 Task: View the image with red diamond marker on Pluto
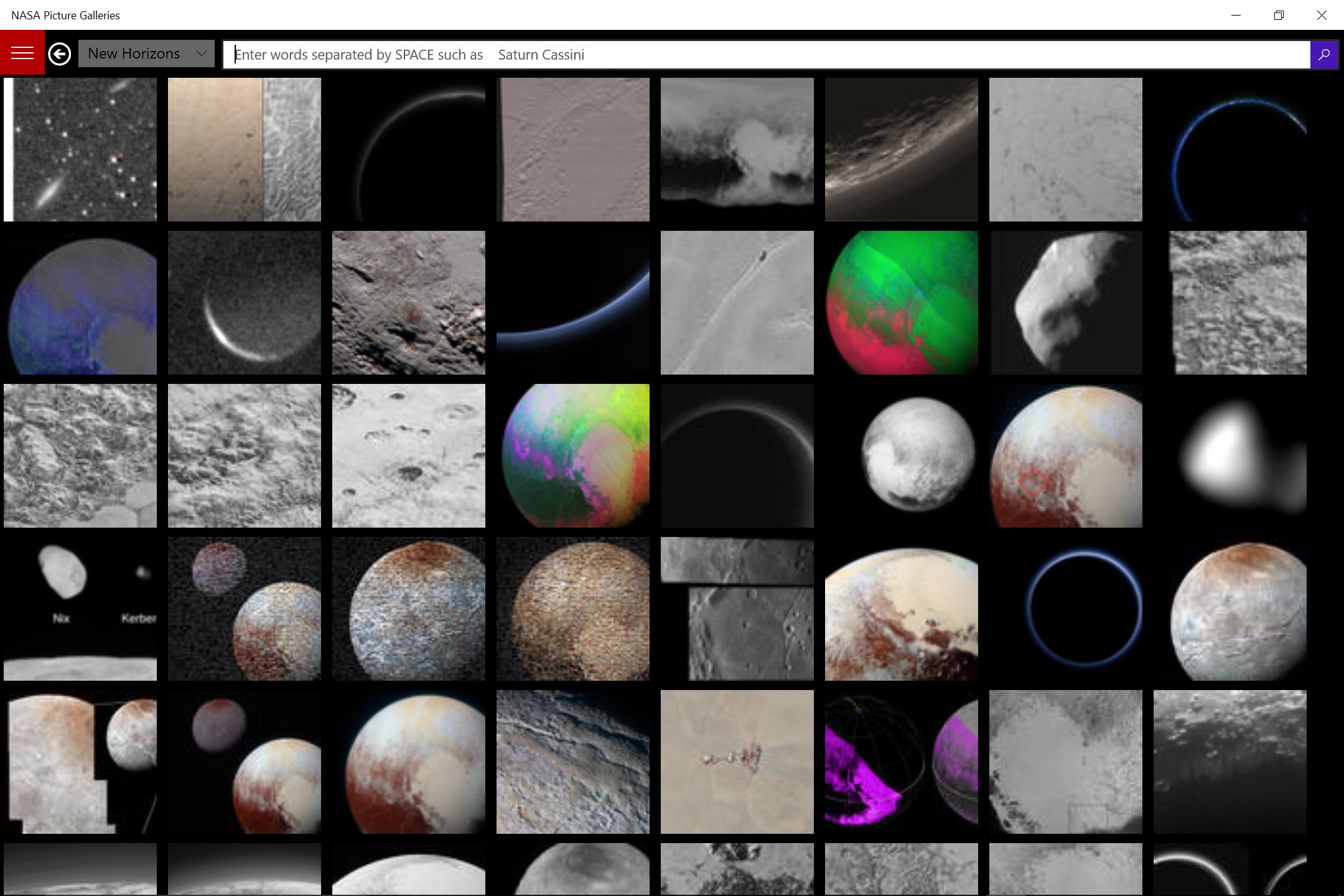1065,456
